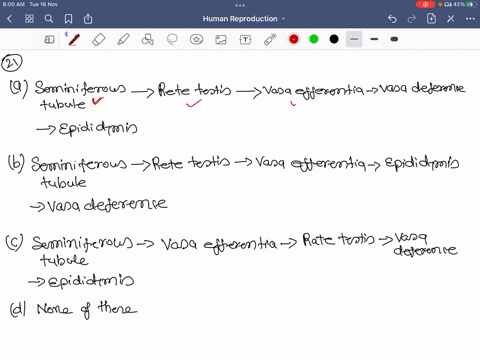Add a new page
The height and width of the screenshot is (360, 480).
pyautogui.click(x=431, y=19)
